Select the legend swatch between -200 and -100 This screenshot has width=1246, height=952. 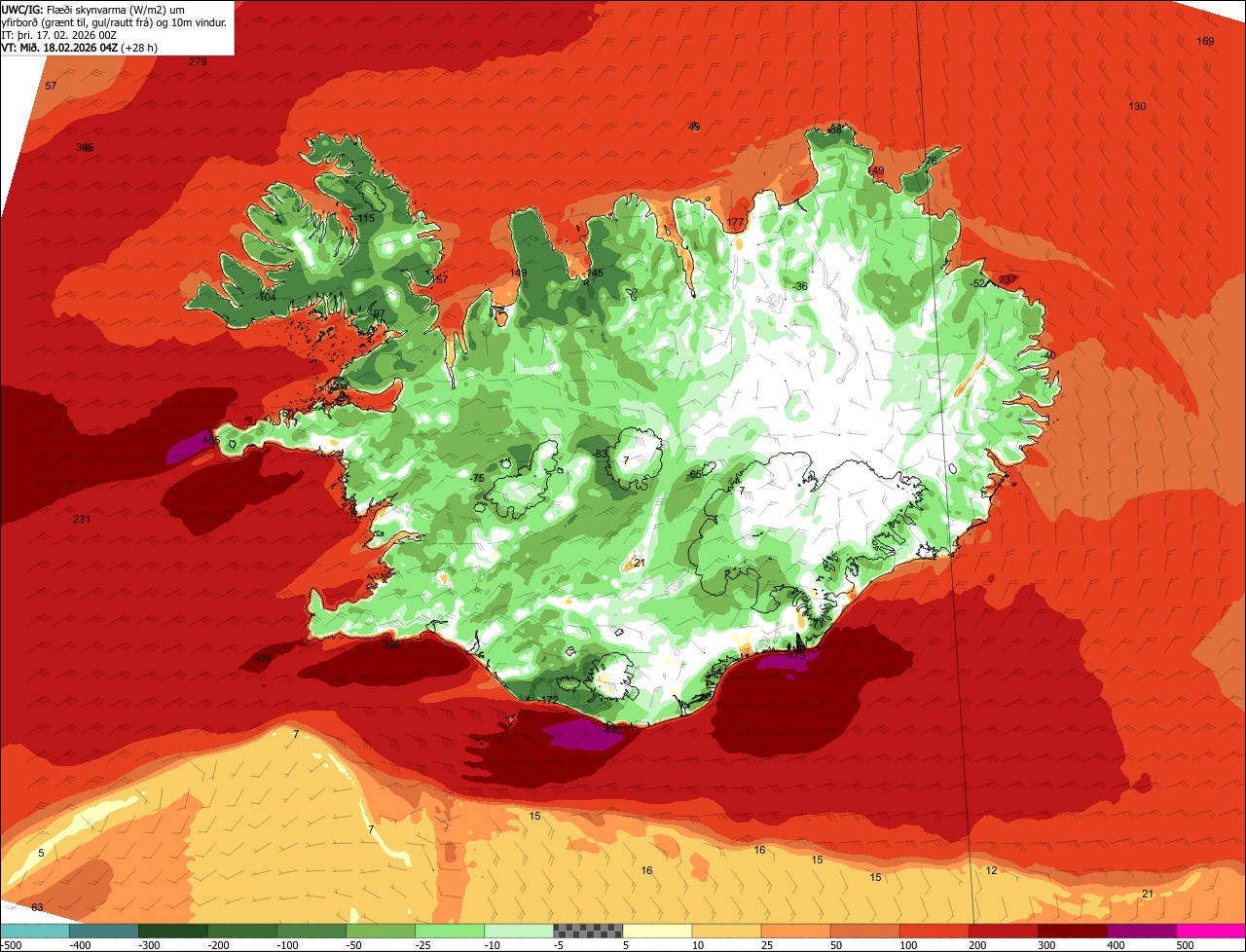click(x=242, y=931)
